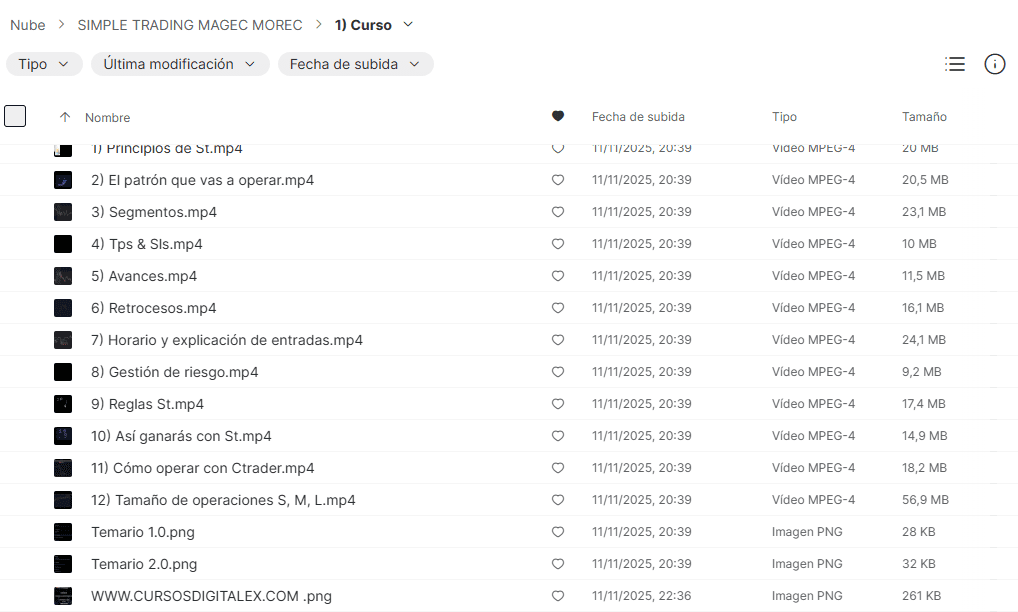Sort by Tamaño column header

924,117
